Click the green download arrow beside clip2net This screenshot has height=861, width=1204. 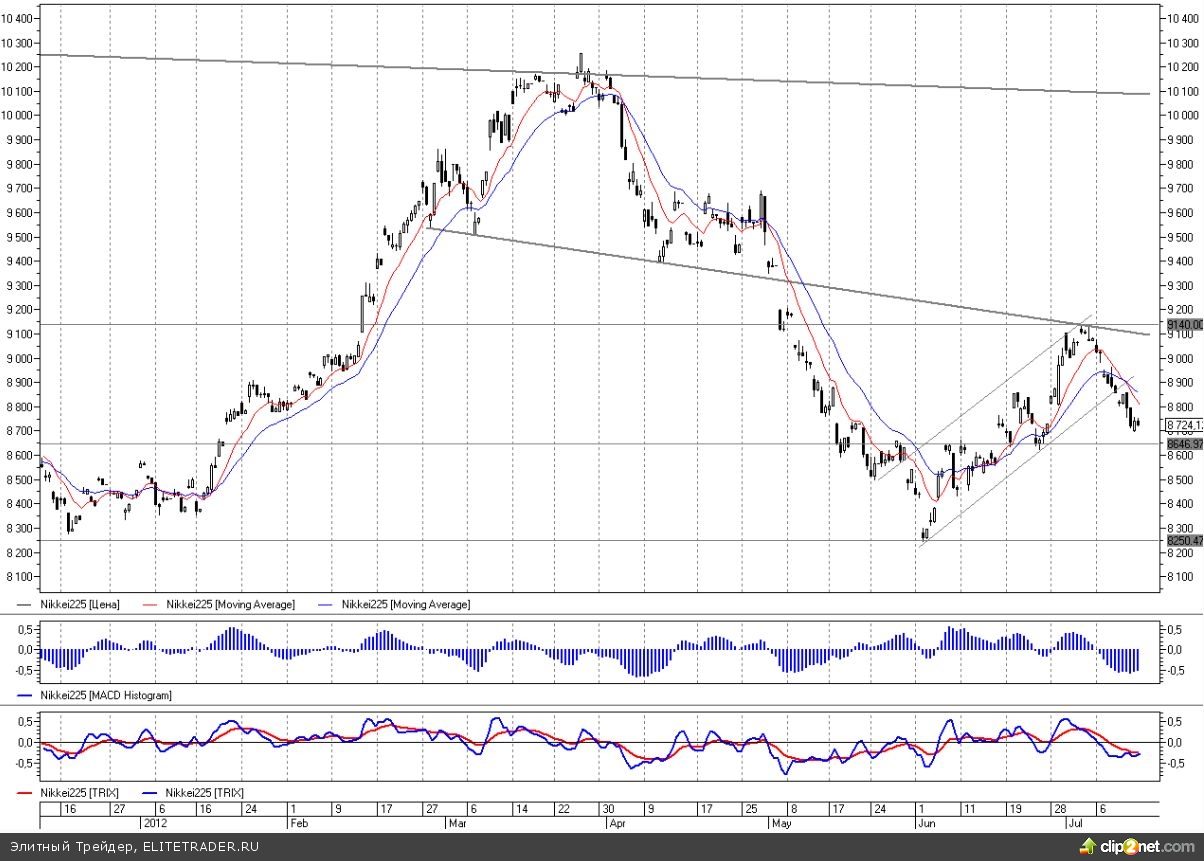point(1086,846)
